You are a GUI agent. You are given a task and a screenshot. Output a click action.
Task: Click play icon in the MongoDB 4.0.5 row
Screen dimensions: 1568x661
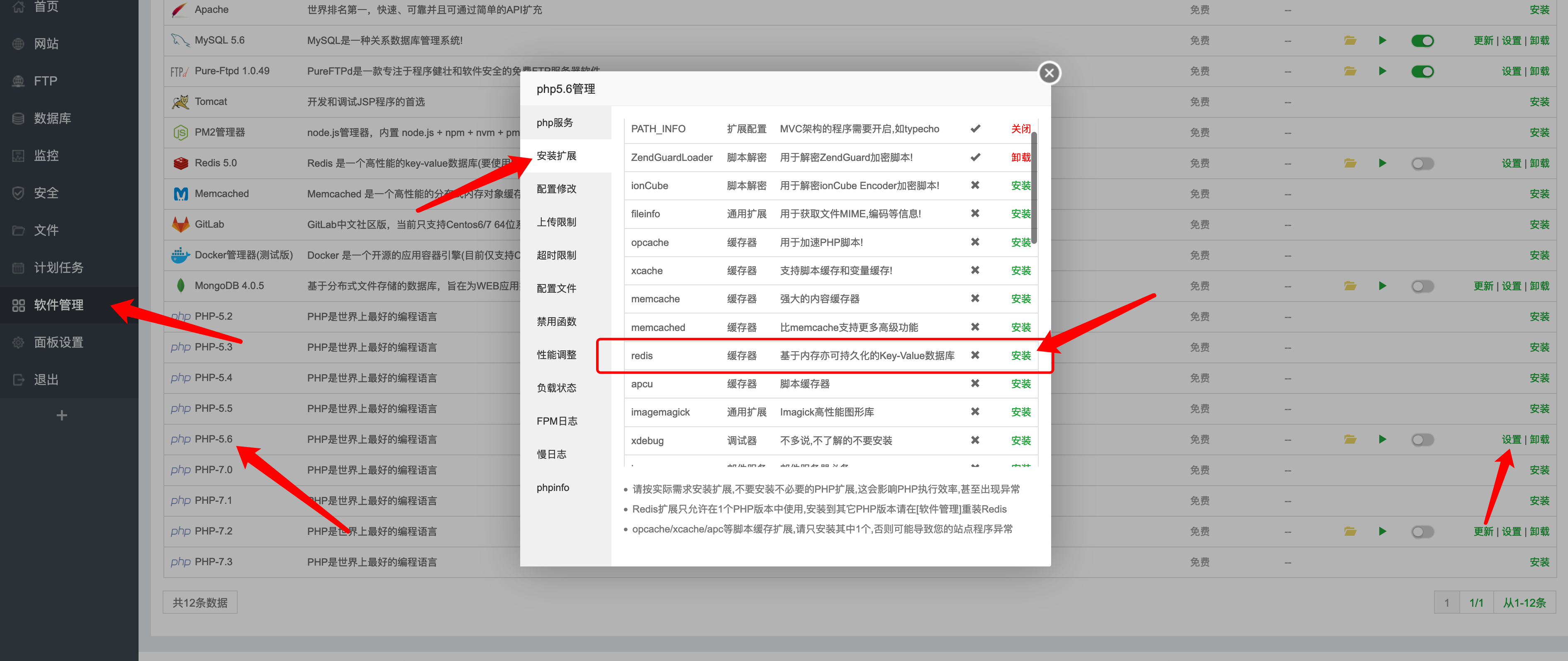click(x=1382, y=286)
